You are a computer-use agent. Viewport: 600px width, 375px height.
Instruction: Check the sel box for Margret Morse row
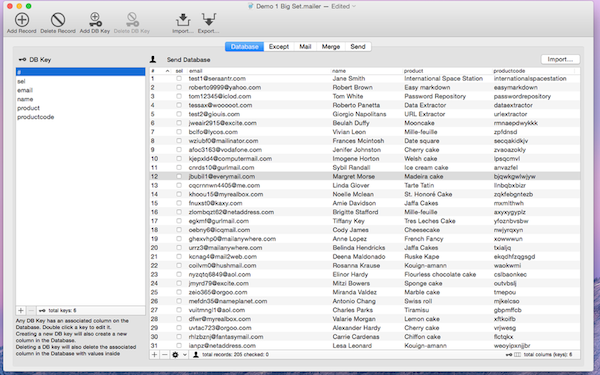(179, 176)
